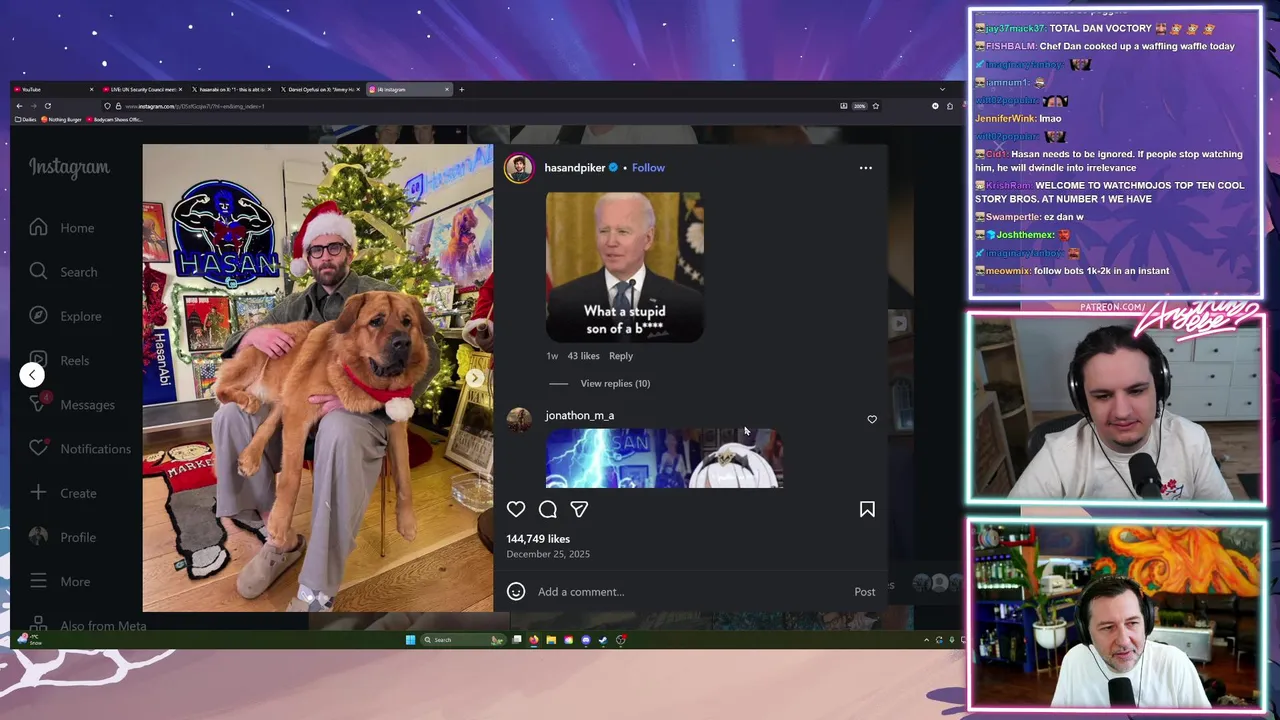This screenshot has width=1280, height=720.
Task: Open Profile from the sidebar
Action: [x=63, y=537]
